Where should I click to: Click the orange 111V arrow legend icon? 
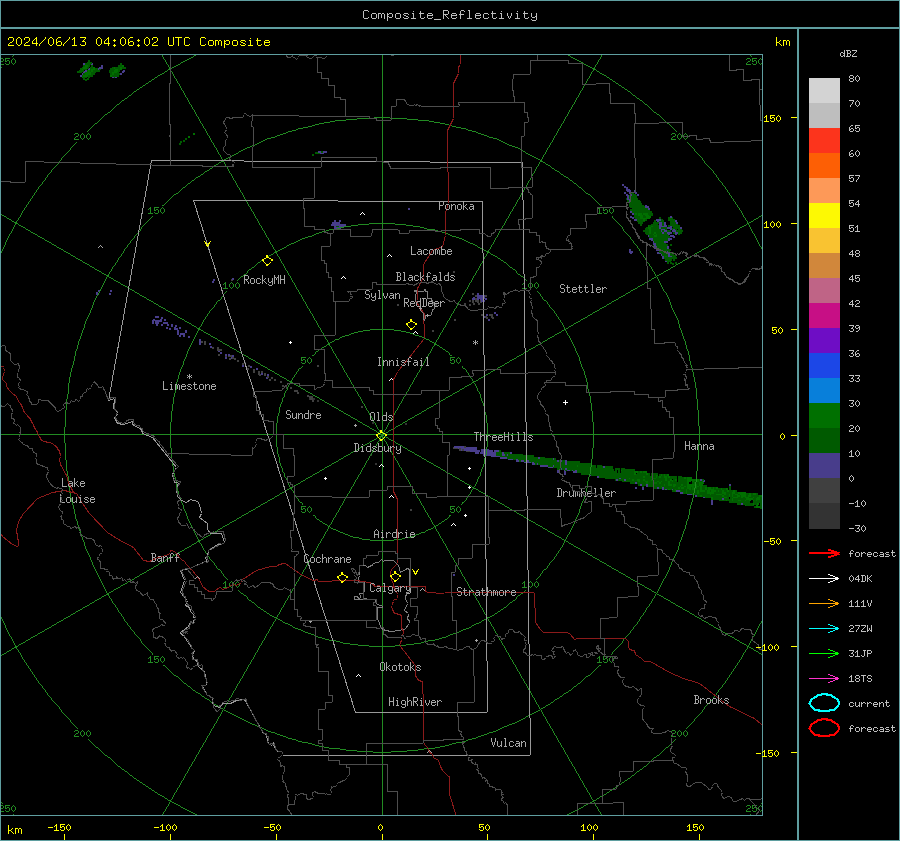(x=824, y=603)
